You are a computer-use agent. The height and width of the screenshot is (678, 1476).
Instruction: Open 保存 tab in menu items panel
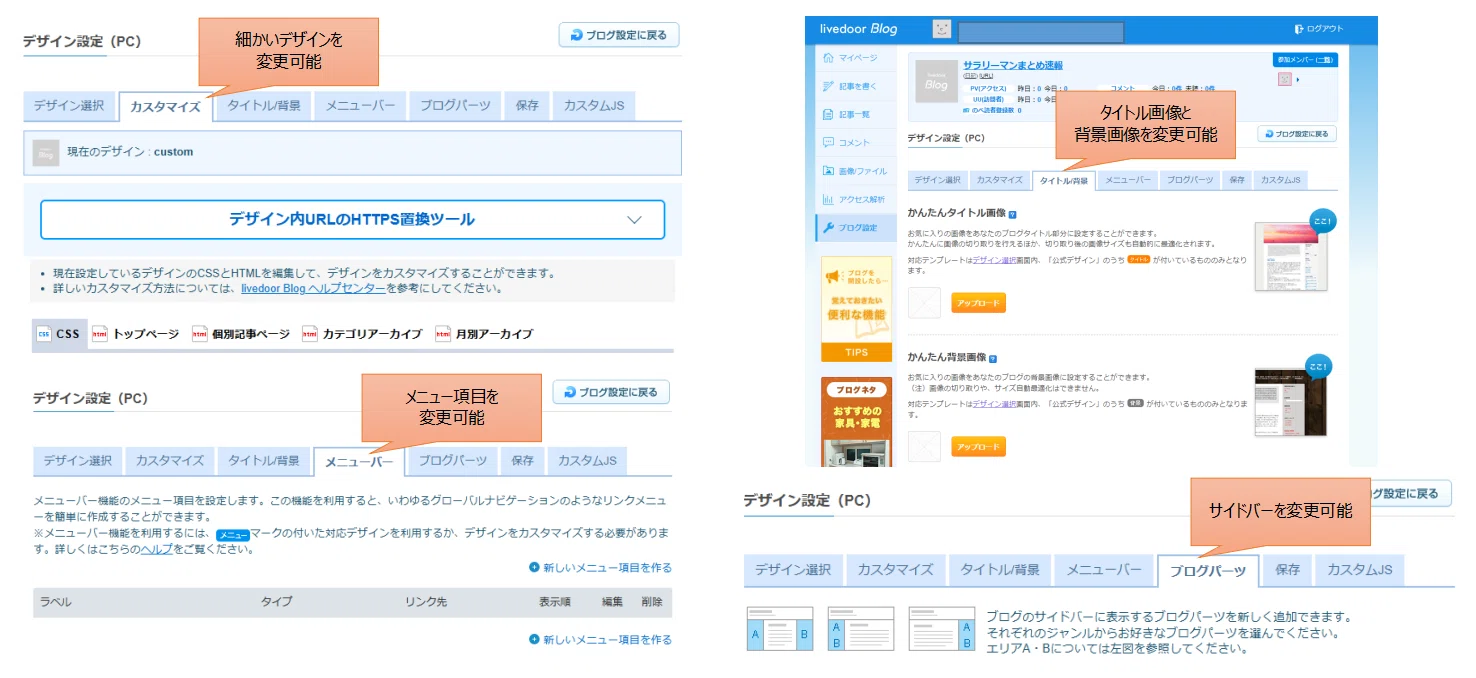pos(522,460)
